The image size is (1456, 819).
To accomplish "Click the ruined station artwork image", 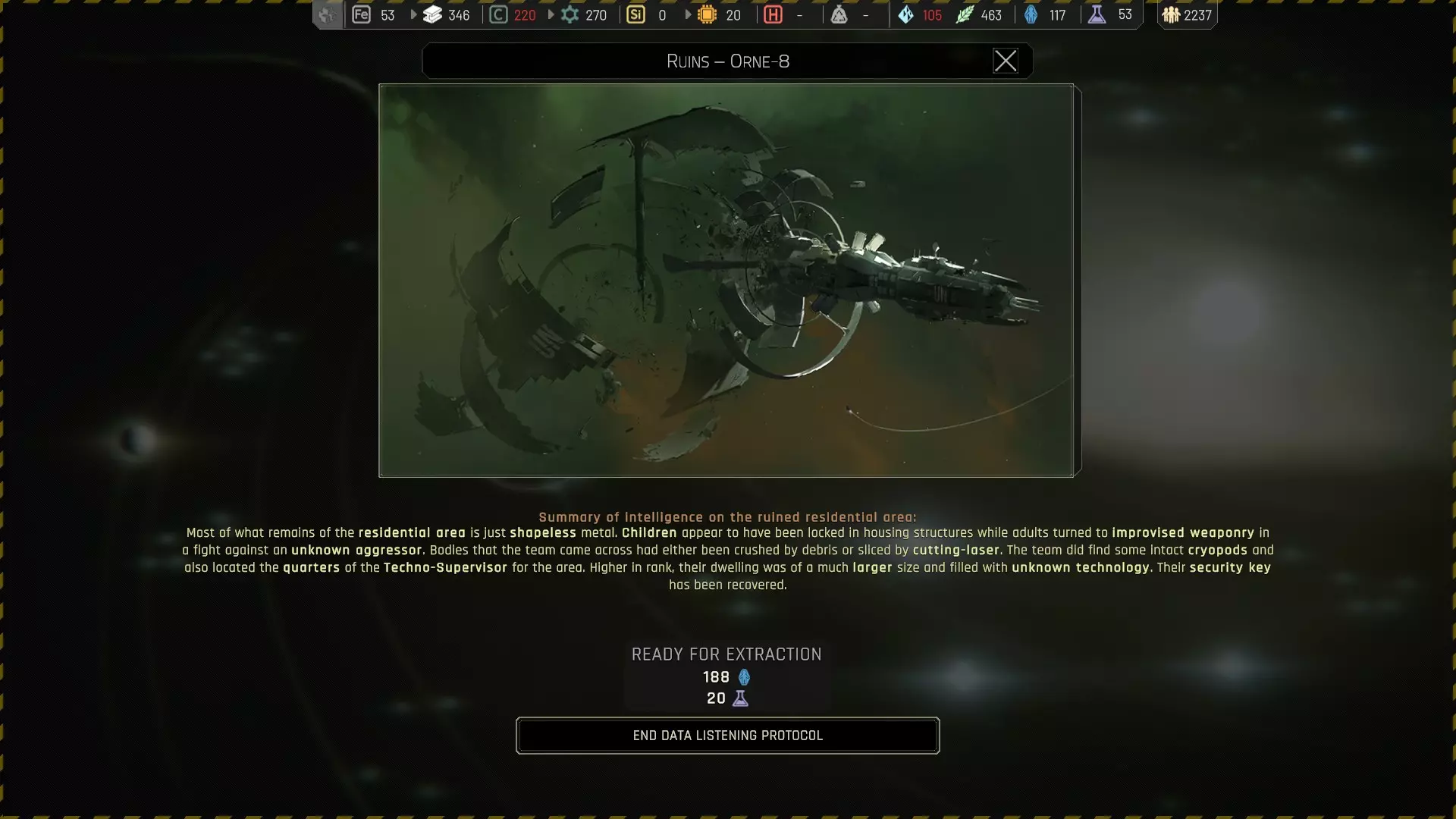I will pos(726,281).
